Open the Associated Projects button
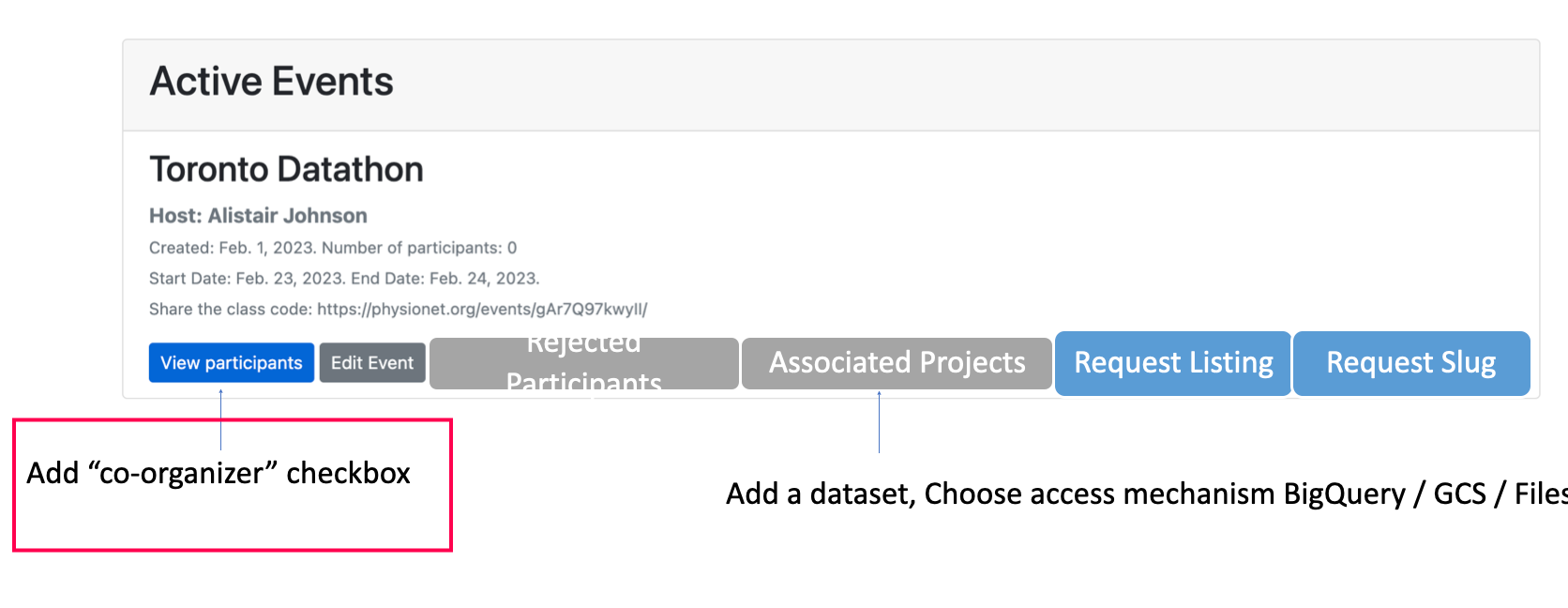The image size is (1568, 608). (896, 362)
